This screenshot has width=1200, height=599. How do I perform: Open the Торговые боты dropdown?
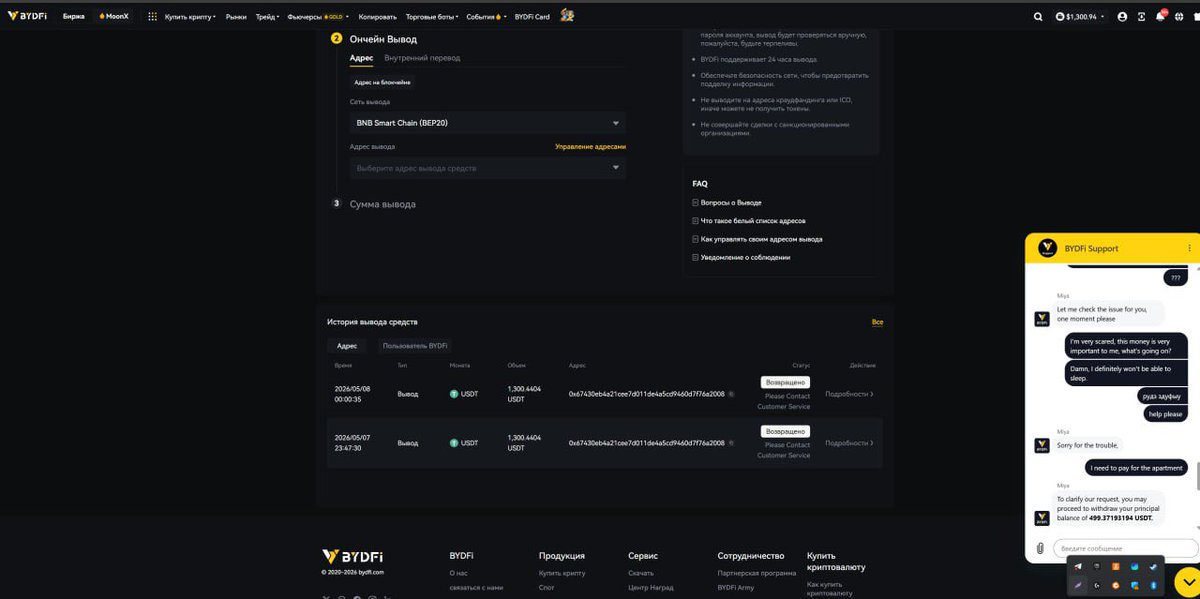click(x=432, y=17)
